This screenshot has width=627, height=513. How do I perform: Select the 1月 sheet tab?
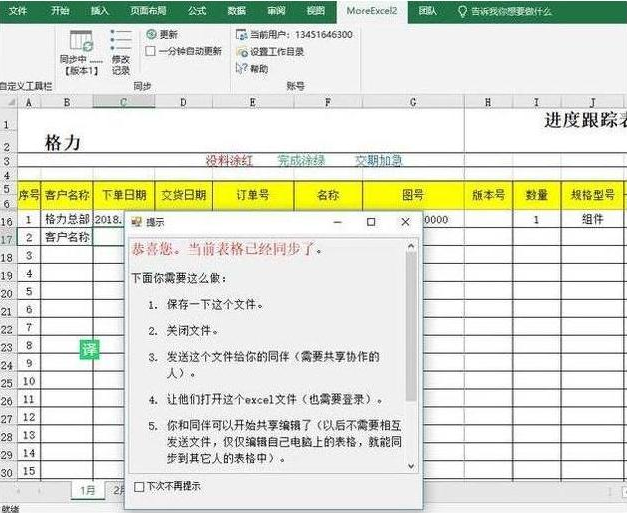[x=88, y=490]
